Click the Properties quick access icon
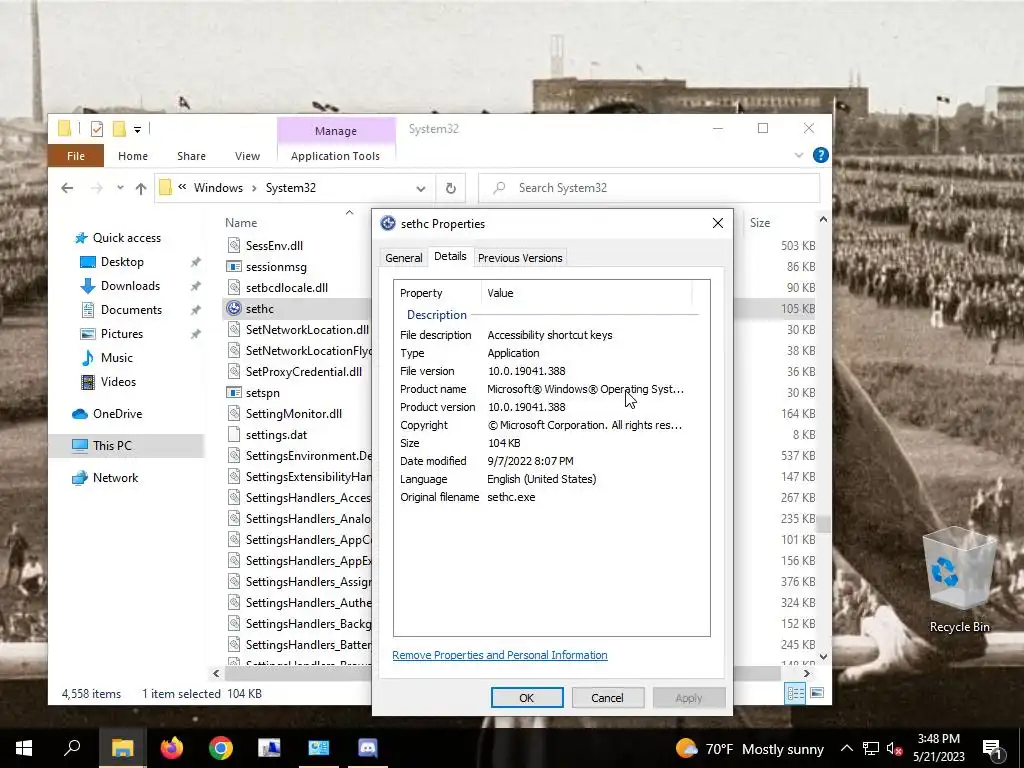 pyautogui.click(x=97, y=129)
